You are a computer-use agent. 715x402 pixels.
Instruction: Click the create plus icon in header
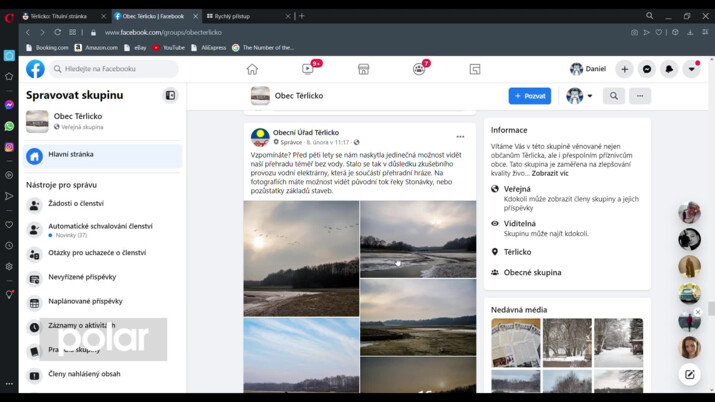pyautogui.click(x=625, y=69)
